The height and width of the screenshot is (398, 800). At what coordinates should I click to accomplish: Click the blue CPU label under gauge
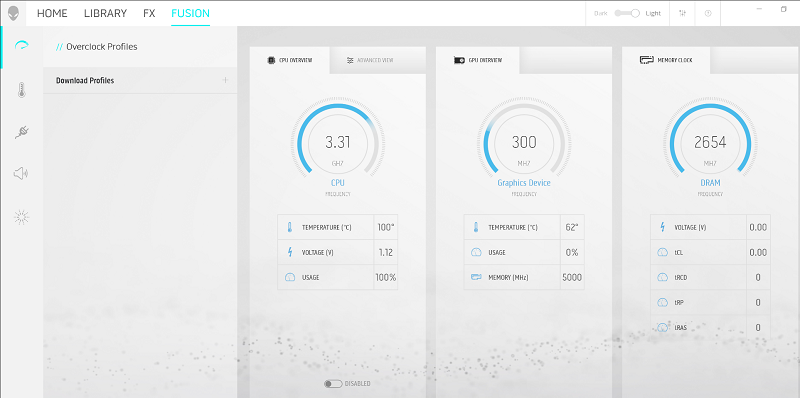coord(338,183)
